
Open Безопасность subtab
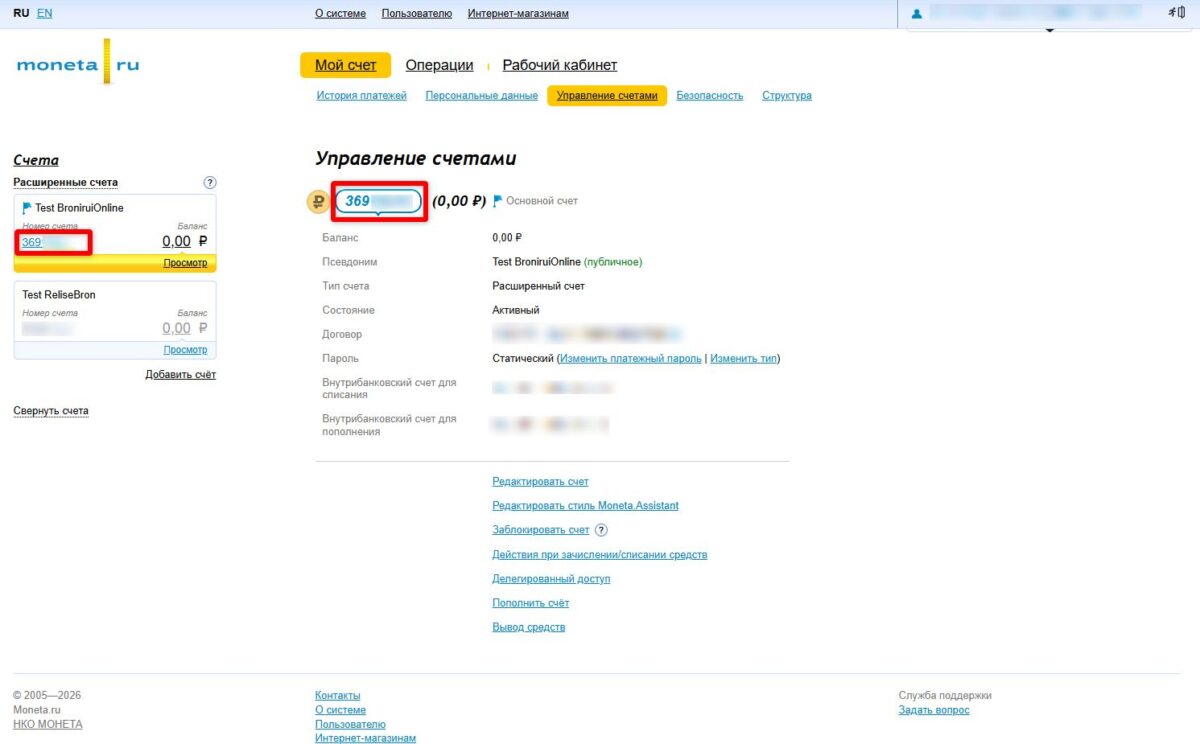tap(710, 96)
